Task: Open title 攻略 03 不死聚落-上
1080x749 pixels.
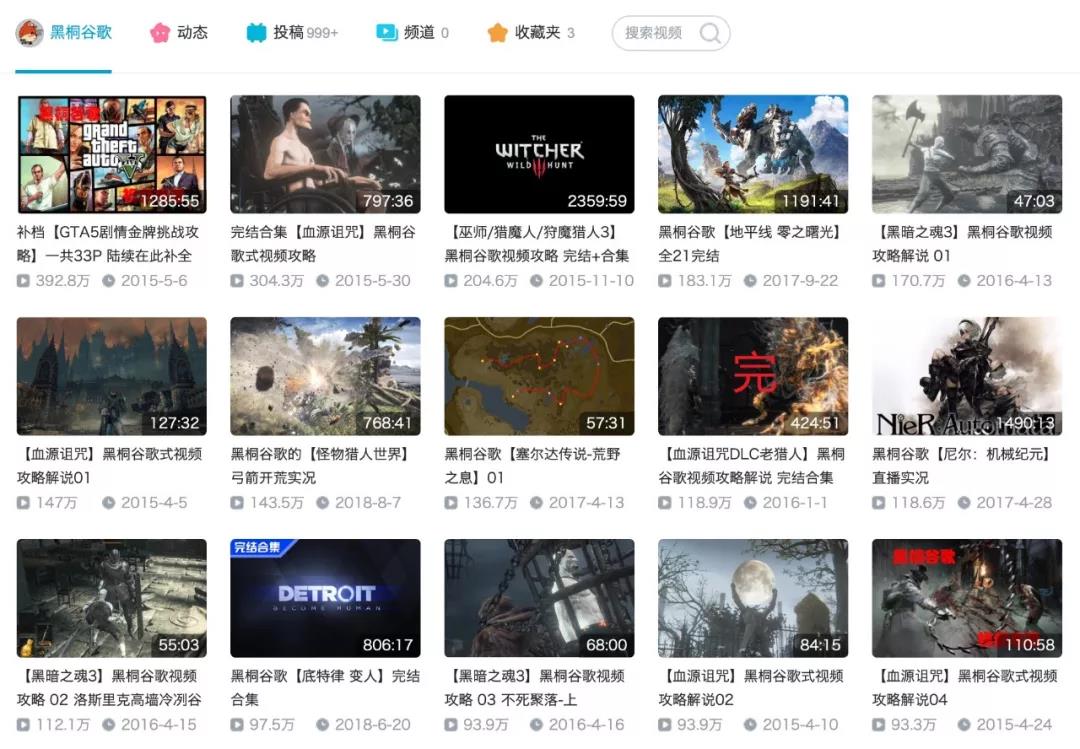Action: point(534,688)
